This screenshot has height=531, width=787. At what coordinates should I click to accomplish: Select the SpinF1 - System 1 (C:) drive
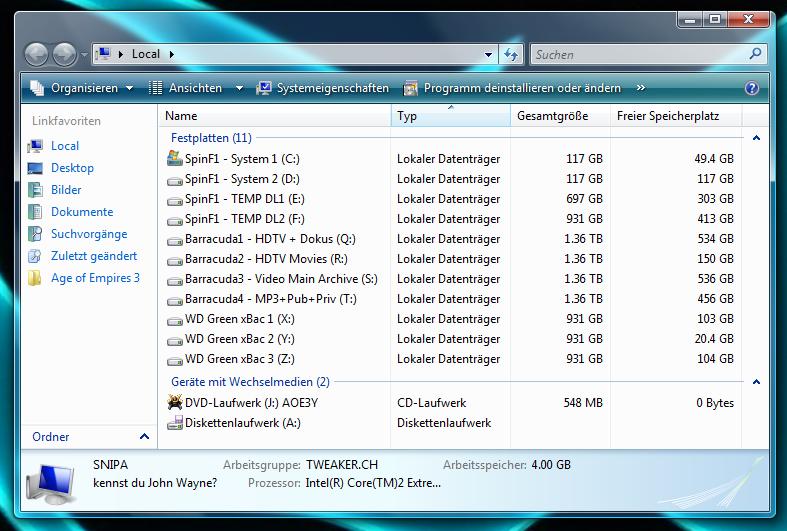pos(241,159)
